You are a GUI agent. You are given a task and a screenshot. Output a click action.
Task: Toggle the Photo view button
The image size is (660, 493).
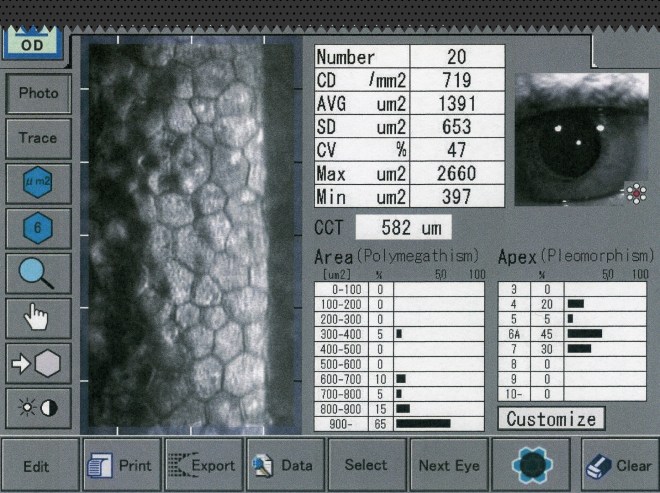[38, 93]
